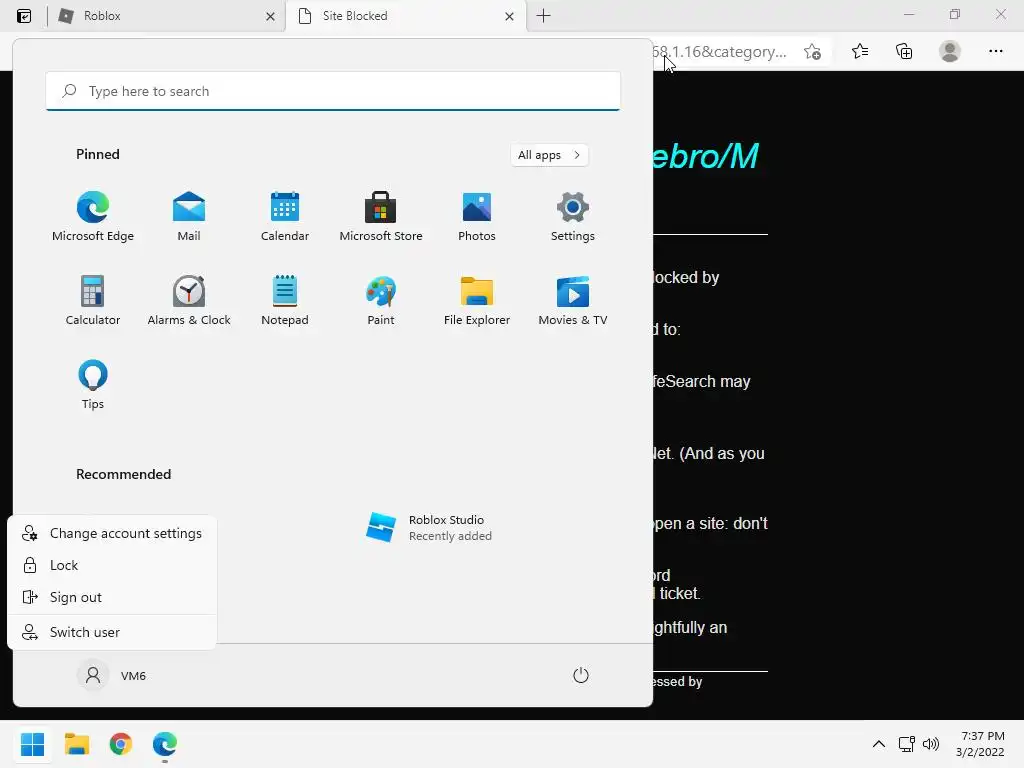Open Microsoft Edge from pinned apps
The image size is (1024, 768).
point(93,217)
